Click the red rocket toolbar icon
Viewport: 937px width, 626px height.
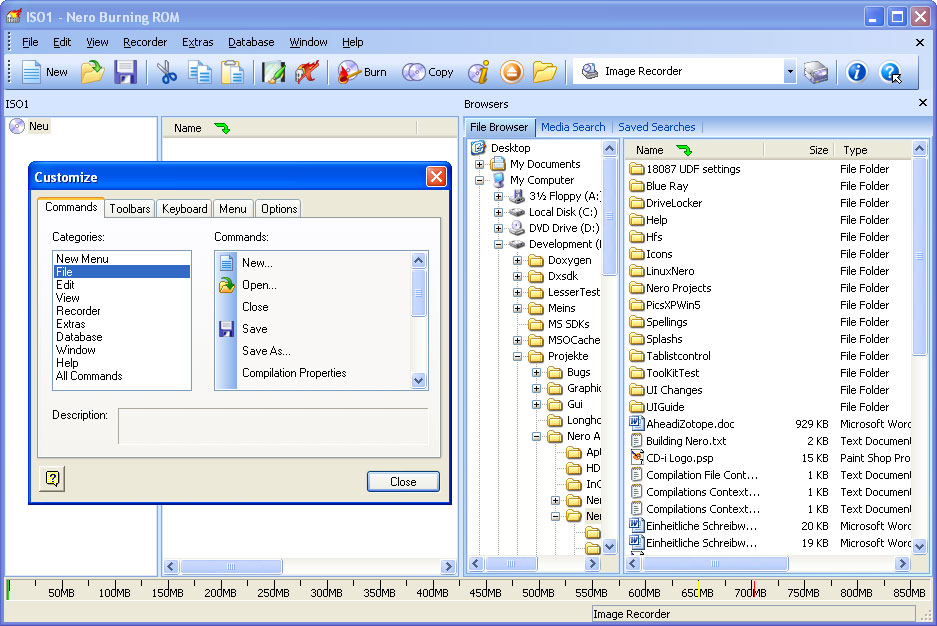coord(307,72)
